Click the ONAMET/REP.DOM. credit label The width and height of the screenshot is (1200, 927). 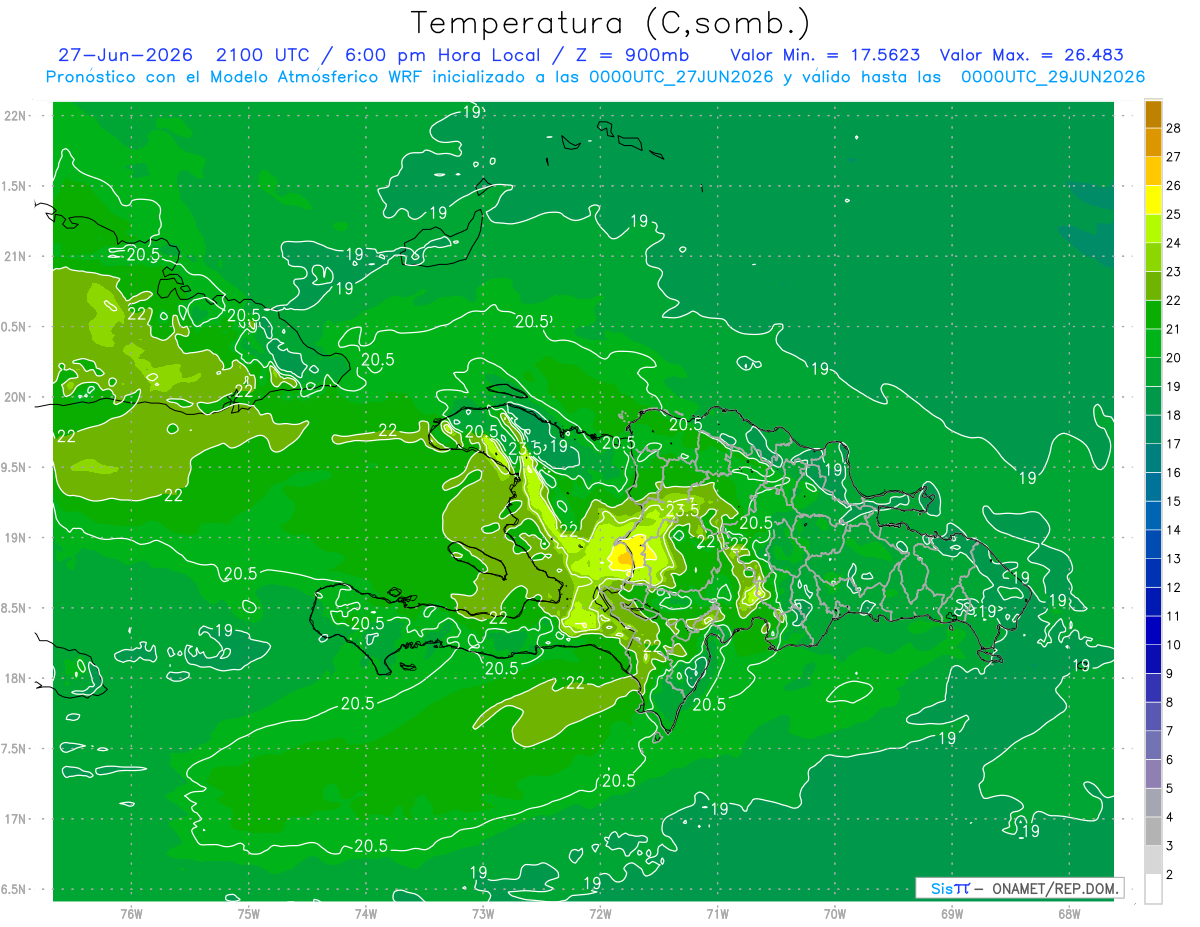[1056, 888]
